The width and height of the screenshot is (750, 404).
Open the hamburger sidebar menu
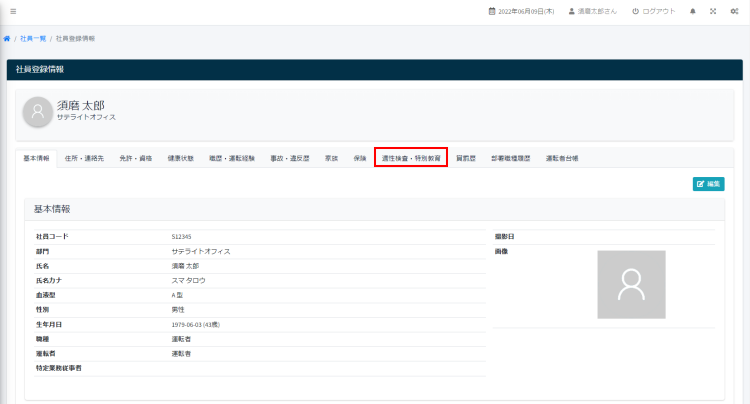[x=12, y=11]
